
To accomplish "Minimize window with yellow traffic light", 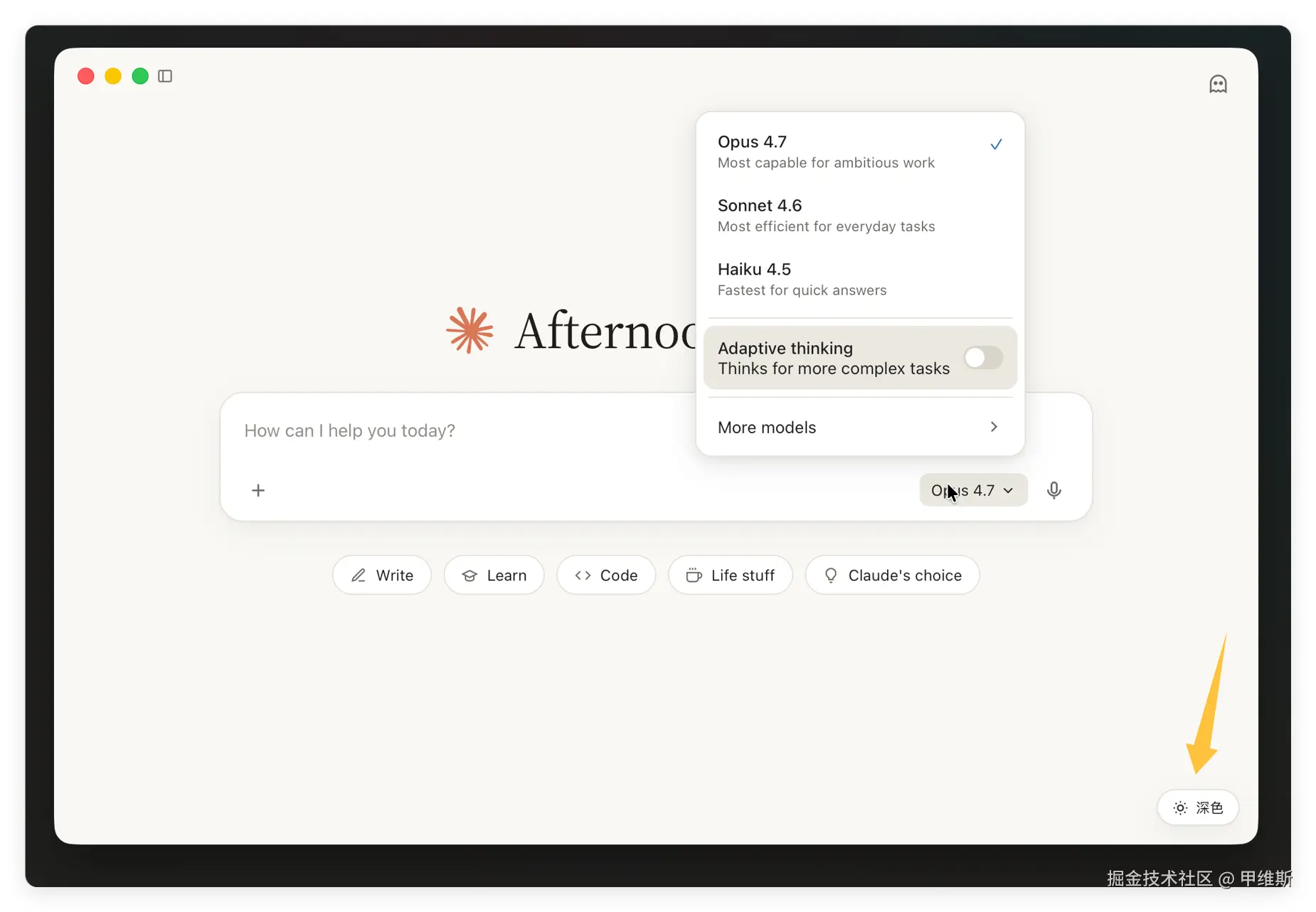I will point(113,76).
